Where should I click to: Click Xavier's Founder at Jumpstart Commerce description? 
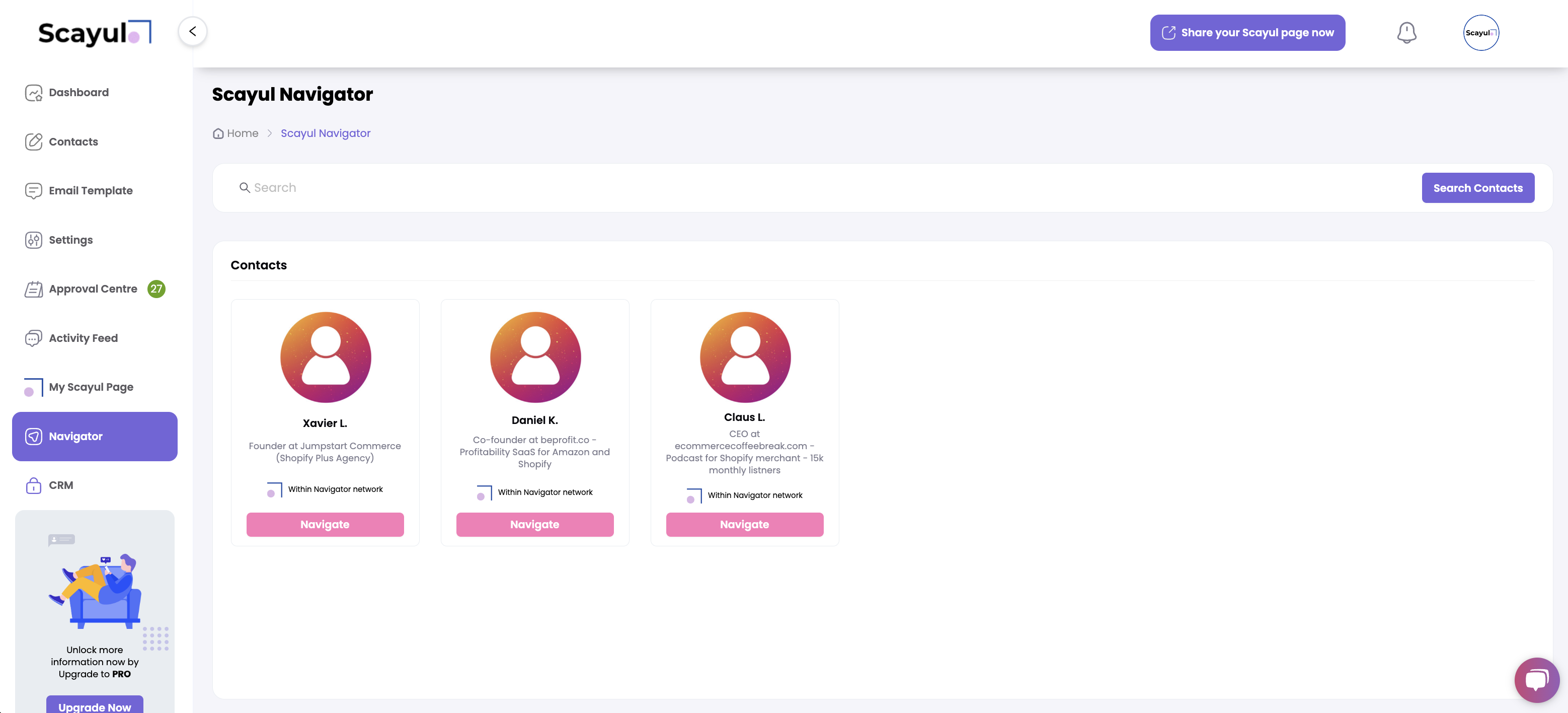[325, 452]
